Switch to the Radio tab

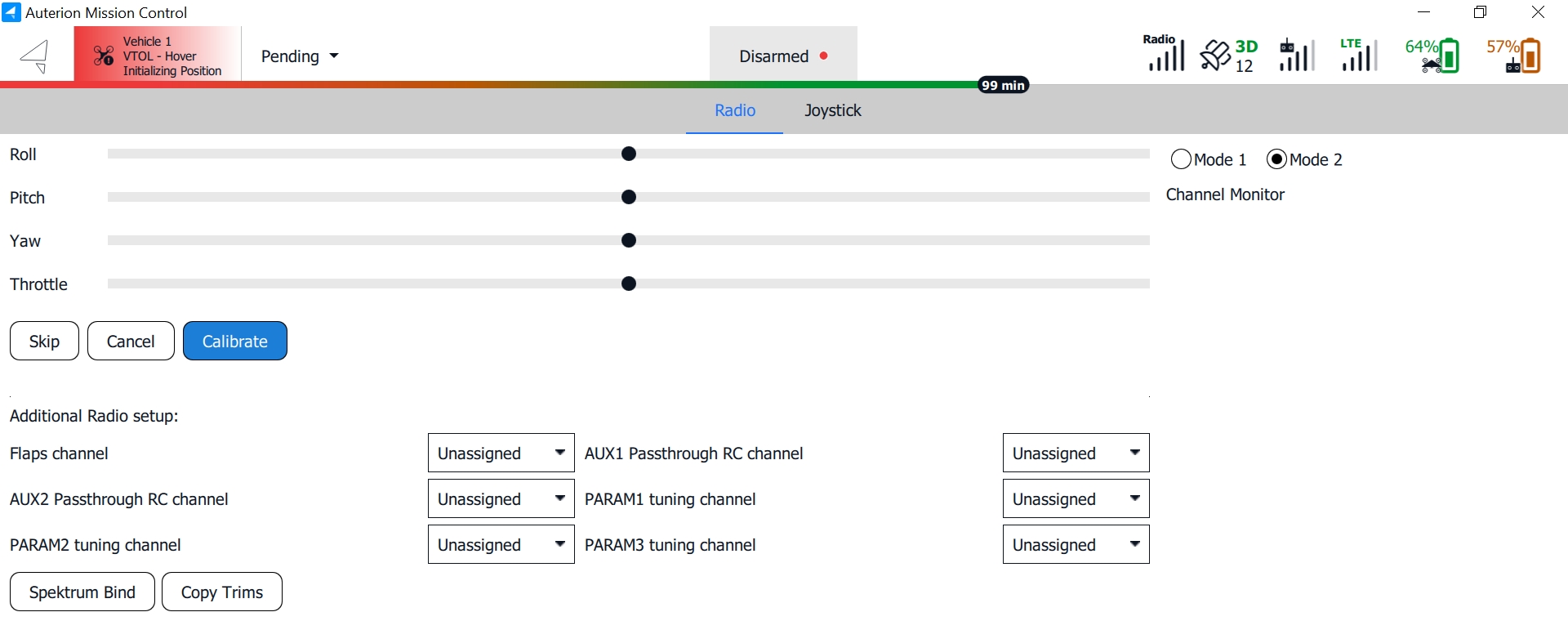click(x=734, y=110)
